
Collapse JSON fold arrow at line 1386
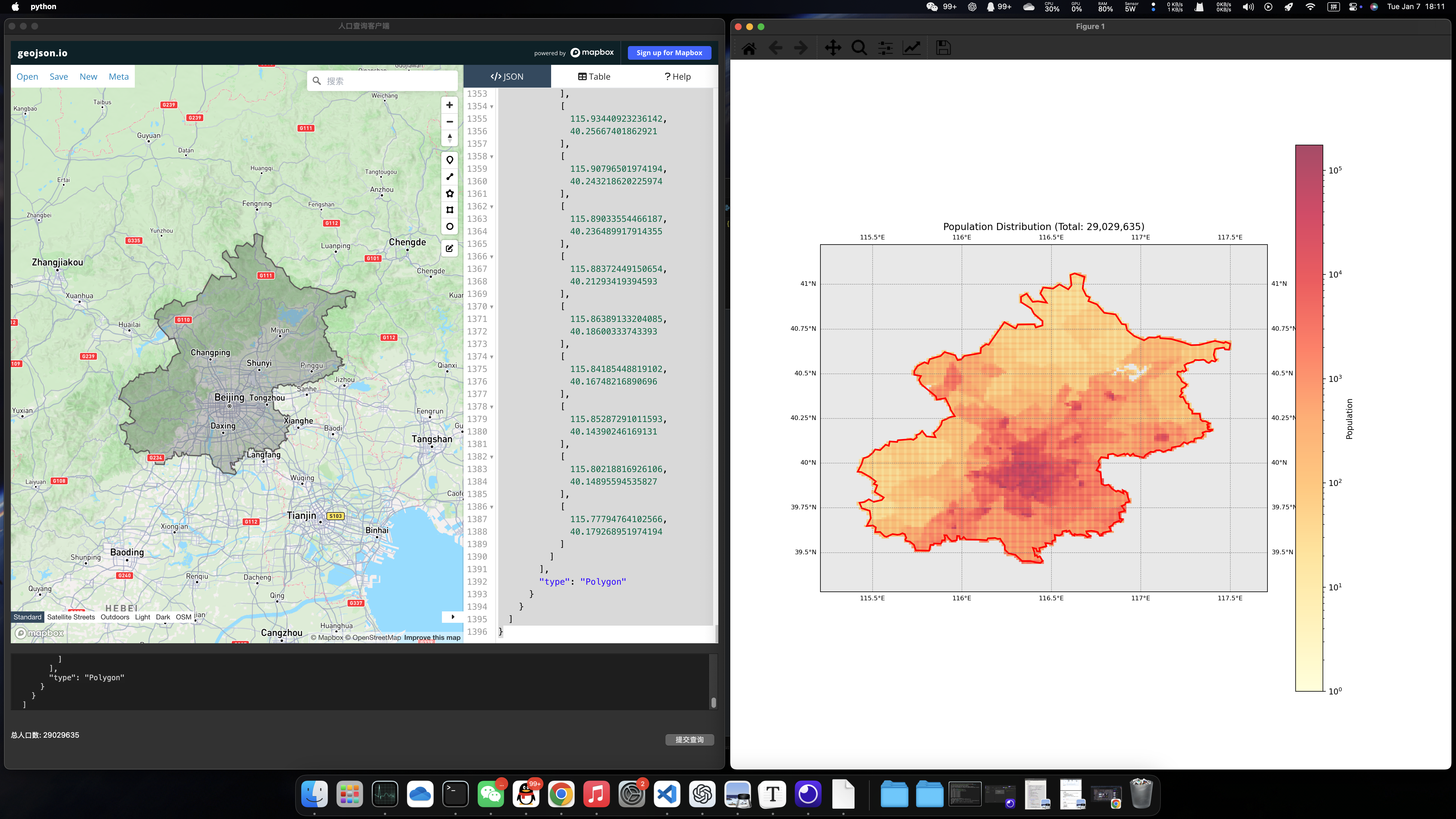point(491,507)
